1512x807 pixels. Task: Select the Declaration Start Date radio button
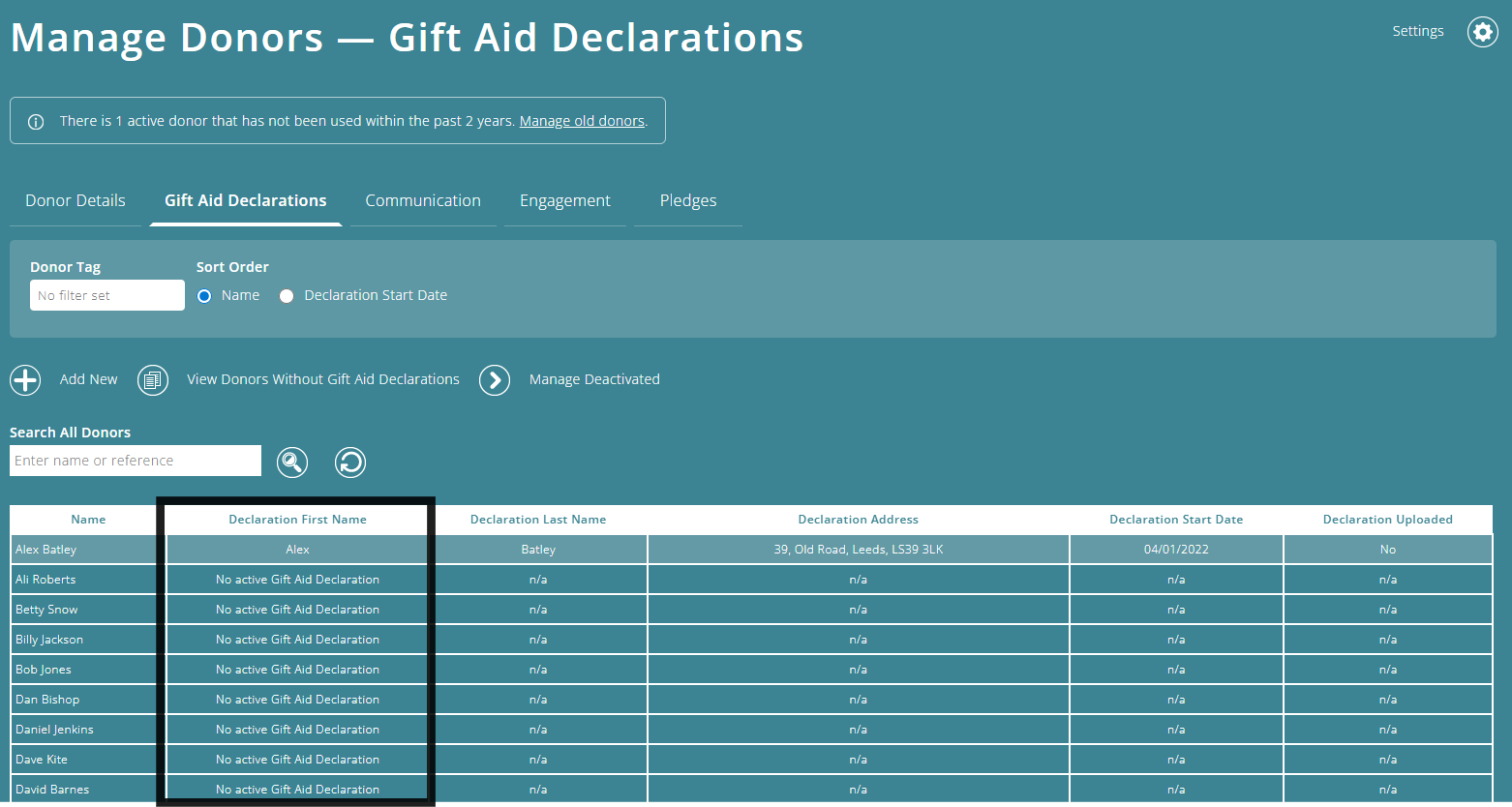pyautogui.click(x=287, y=295)
